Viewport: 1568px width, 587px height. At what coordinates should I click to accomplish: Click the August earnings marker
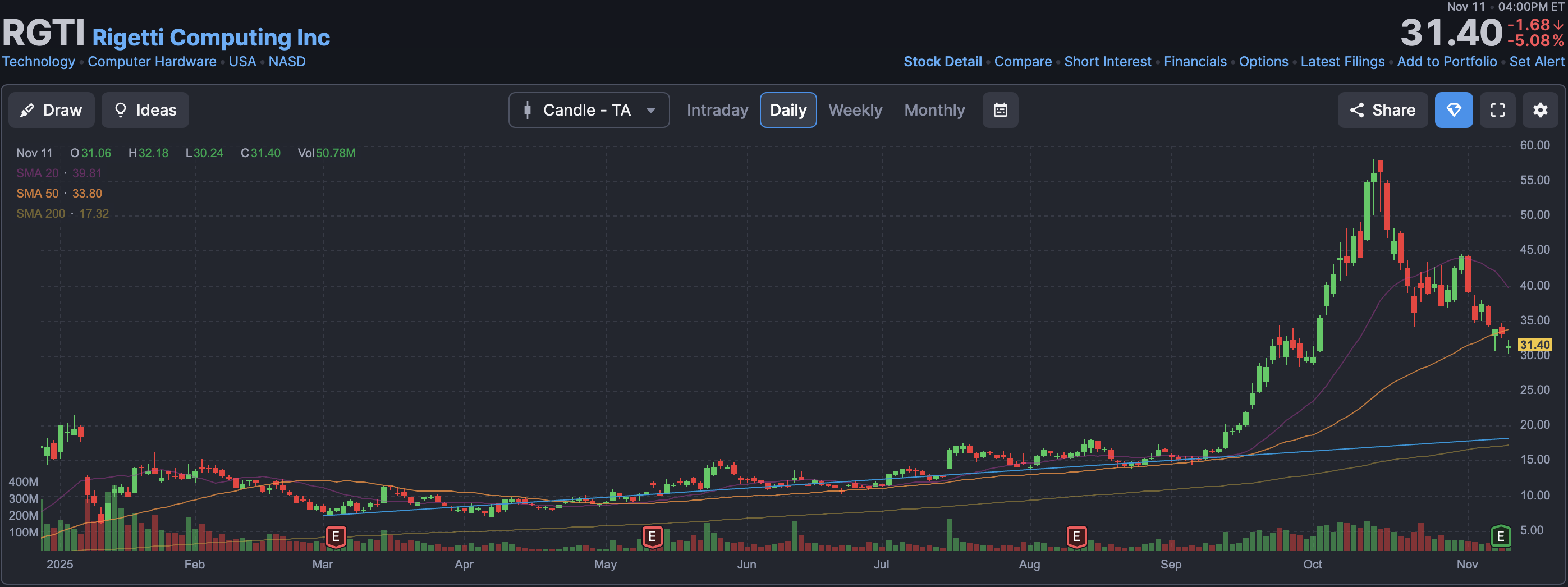tap(1076, 536)
